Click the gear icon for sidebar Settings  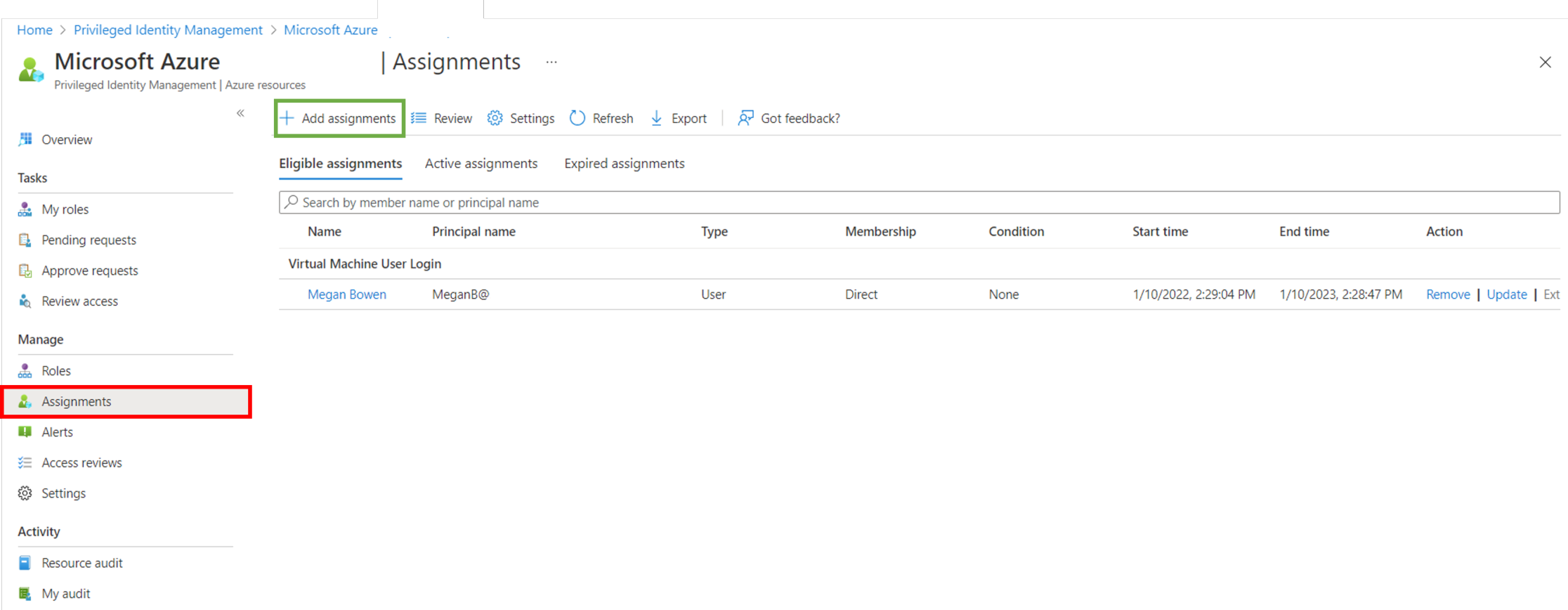click(25, 493)
